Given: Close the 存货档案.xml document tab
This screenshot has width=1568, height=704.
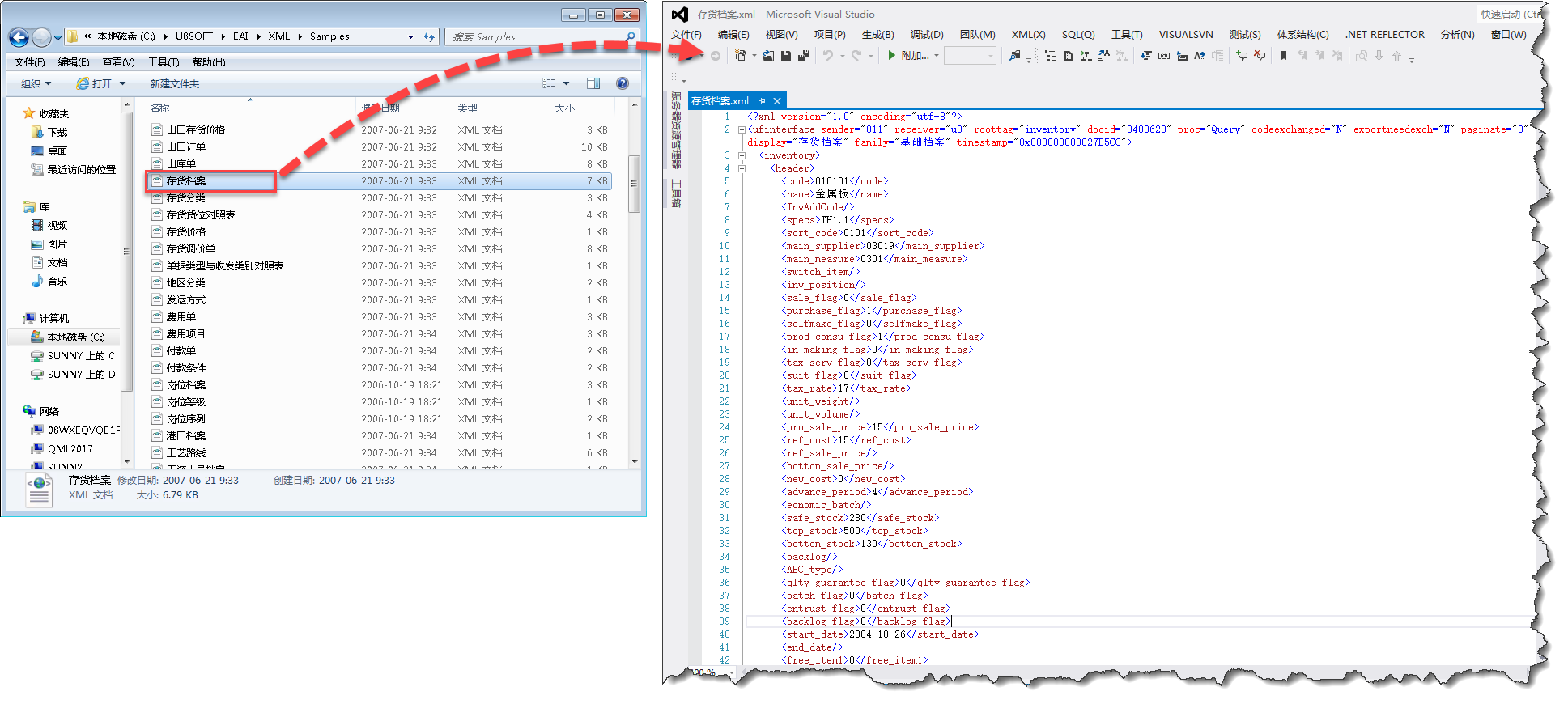Looking at the screenshot, I should tap(777, 101).
